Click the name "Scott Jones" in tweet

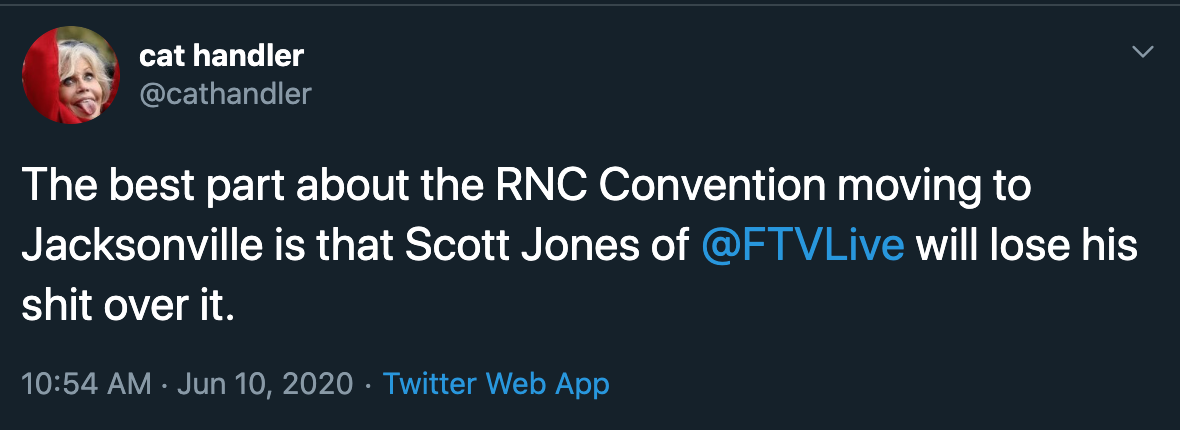491,247
